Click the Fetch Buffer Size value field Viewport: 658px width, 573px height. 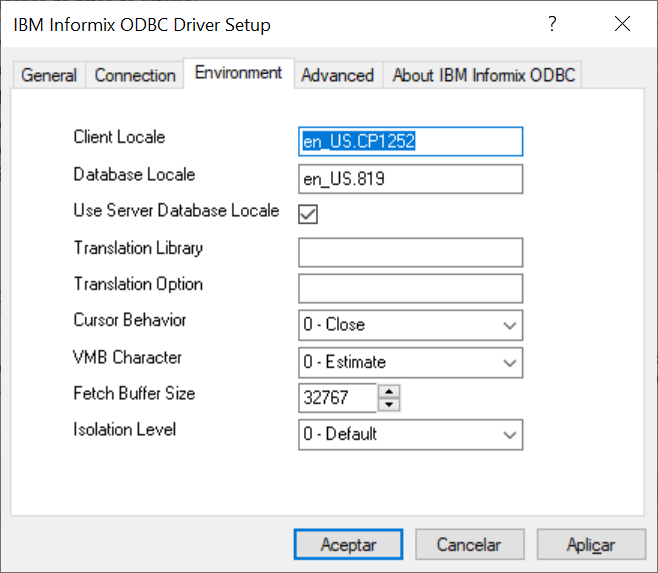click(x=338, y=398)
